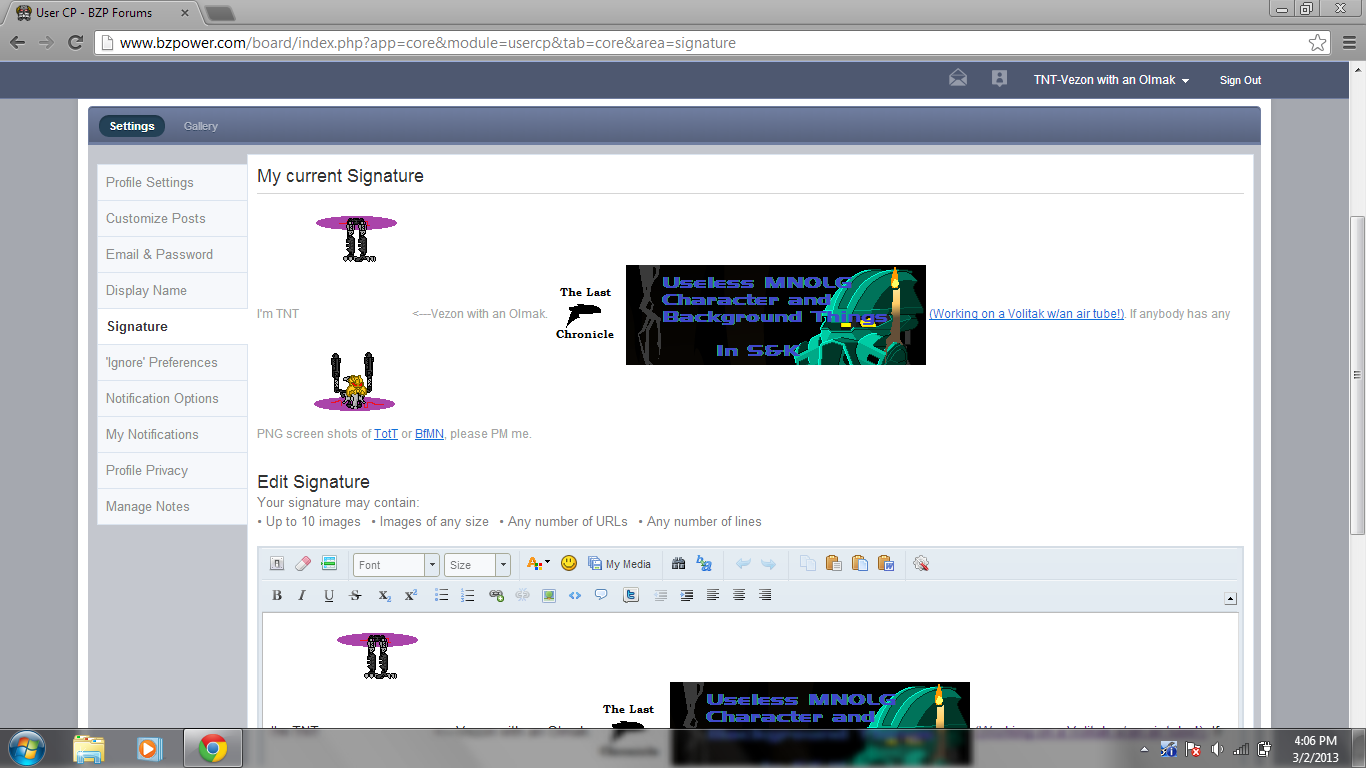
Task: Toggle underline formatting in the editor
Action: (x=329, y=595)
